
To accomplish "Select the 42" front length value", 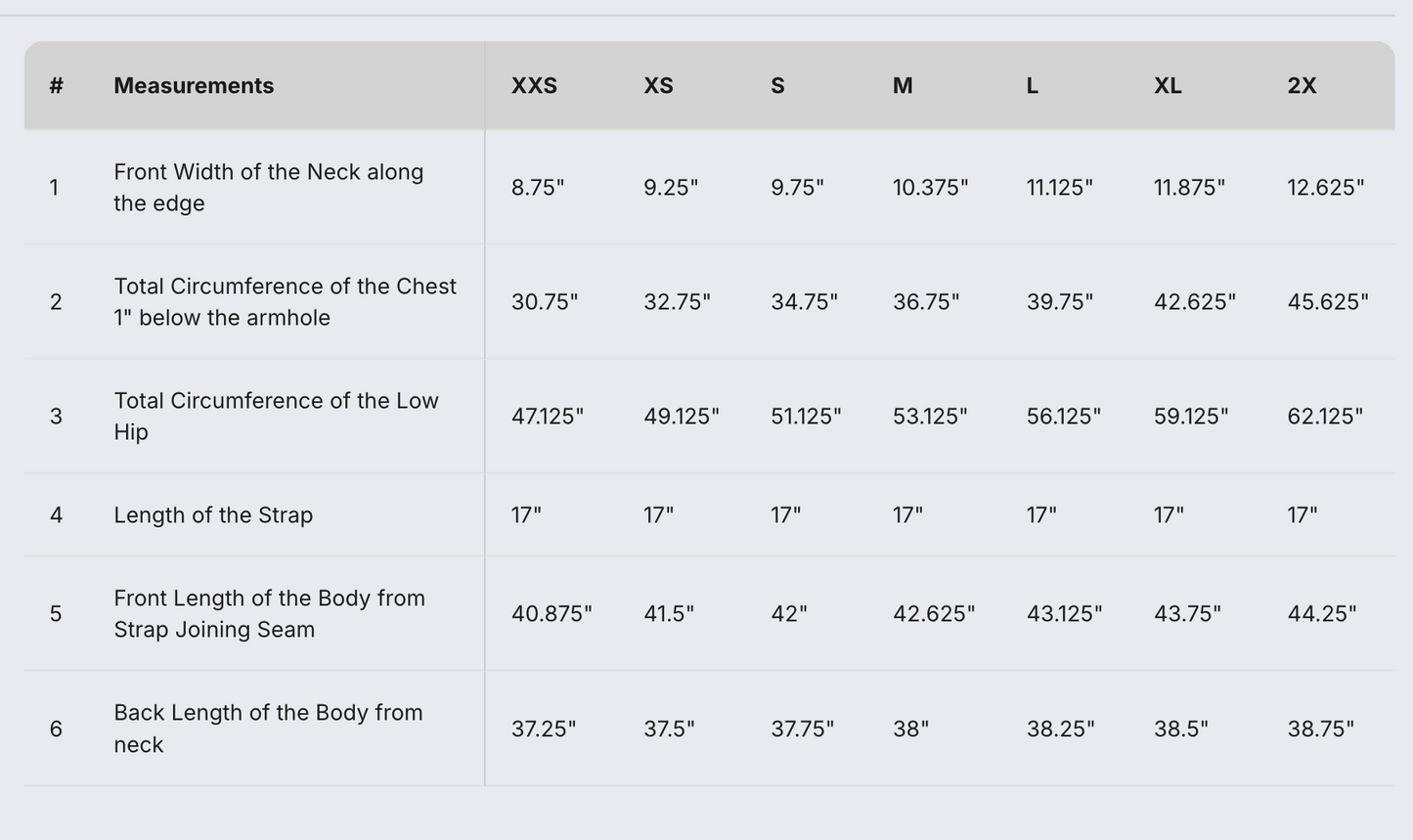I will (788, 614).
